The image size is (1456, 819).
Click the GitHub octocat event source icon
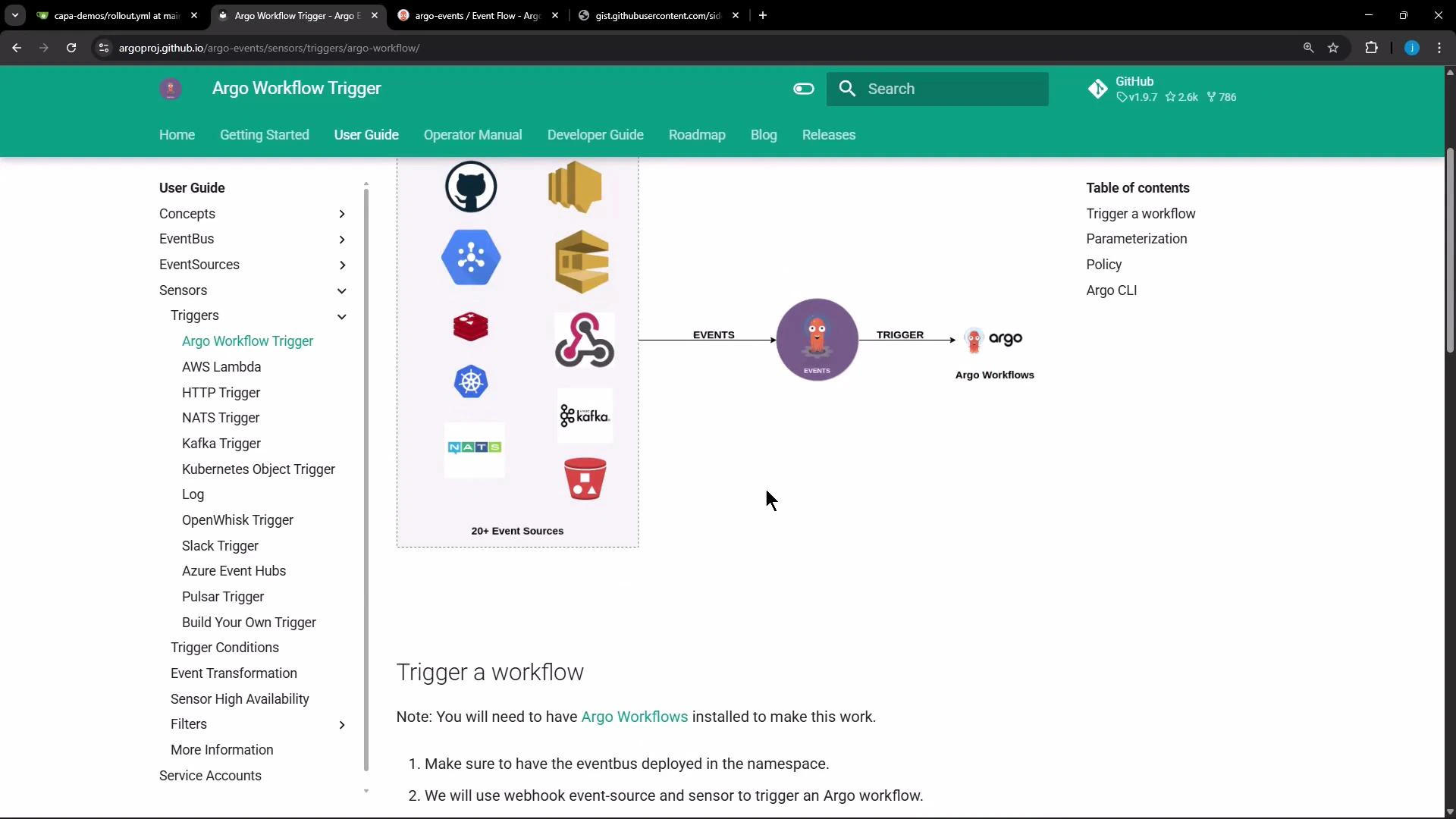[471, 187]
